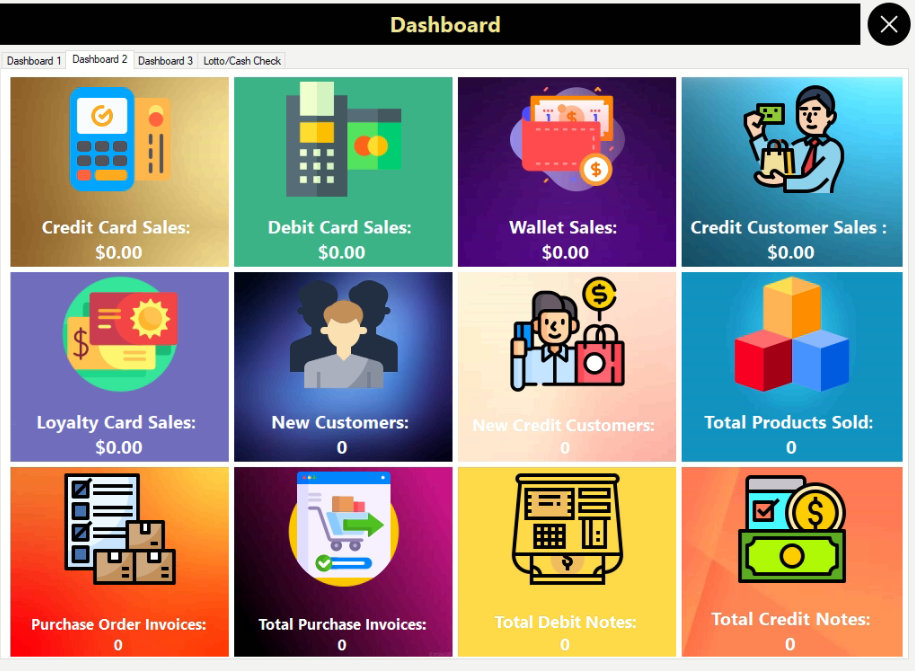
Task: Click the New Credit Customers shopper icon
Action: (x=567, y=334)
